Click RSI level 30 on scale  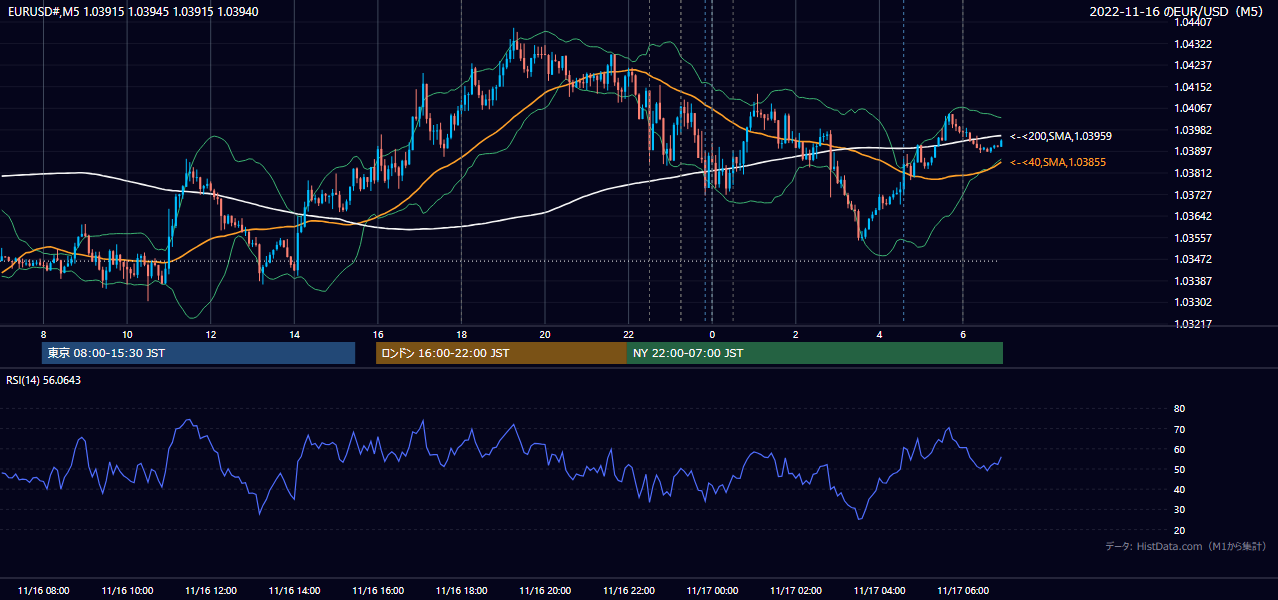click(1179, 510)
